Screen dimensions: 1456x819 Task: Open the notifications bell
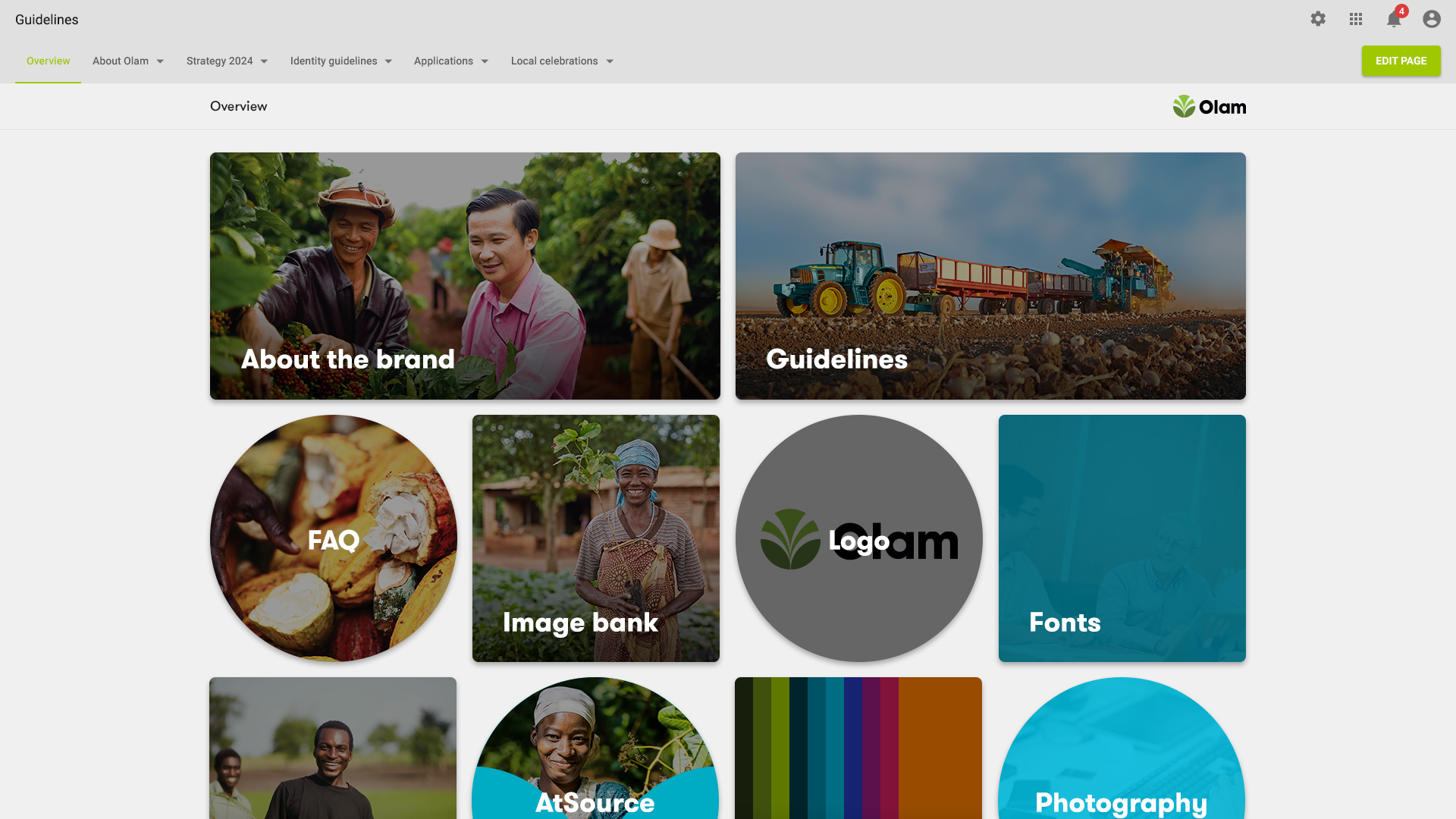click(1394, 19)
